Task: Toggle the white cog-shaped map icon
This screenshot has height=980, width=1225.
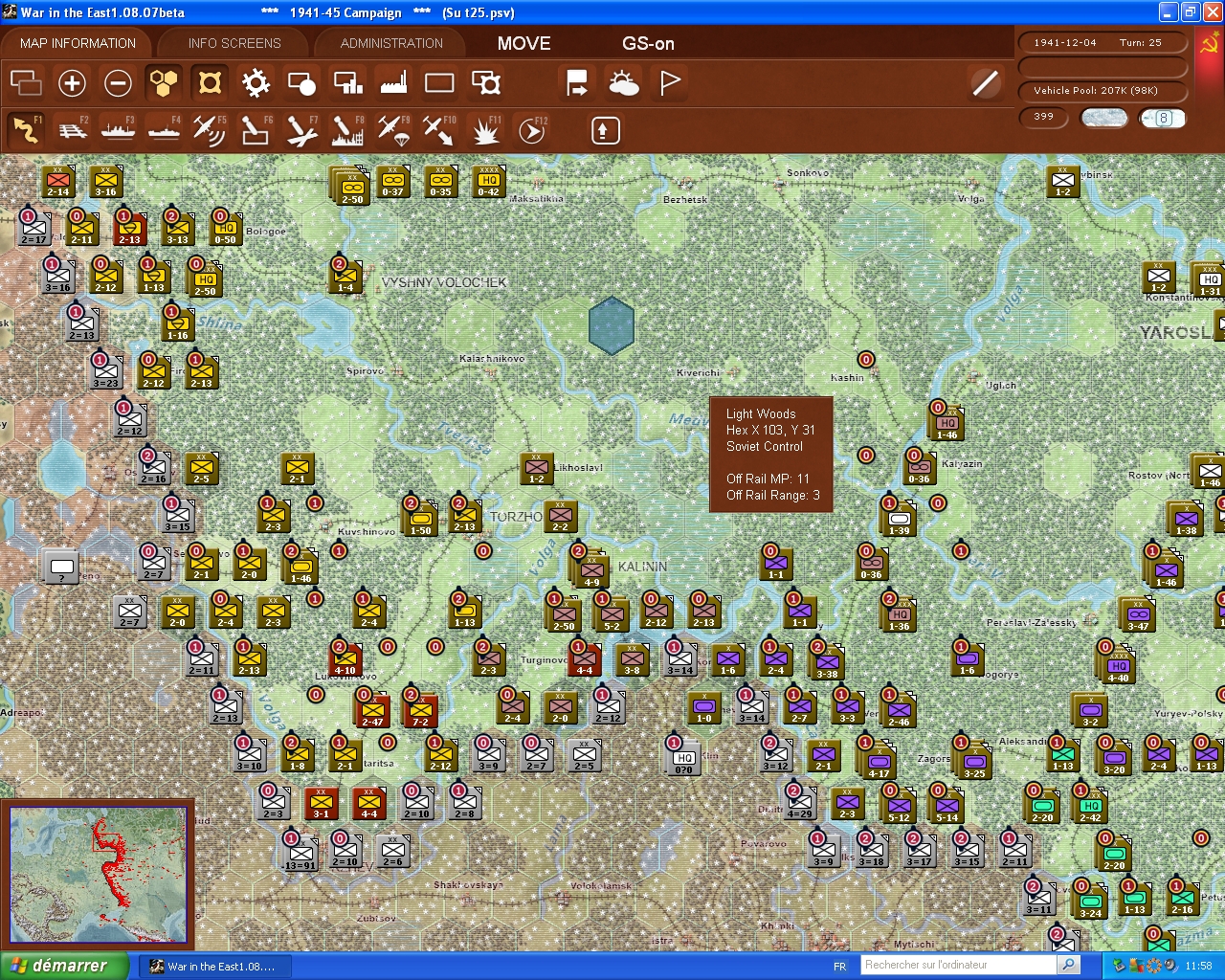Action: click(256, 83)
